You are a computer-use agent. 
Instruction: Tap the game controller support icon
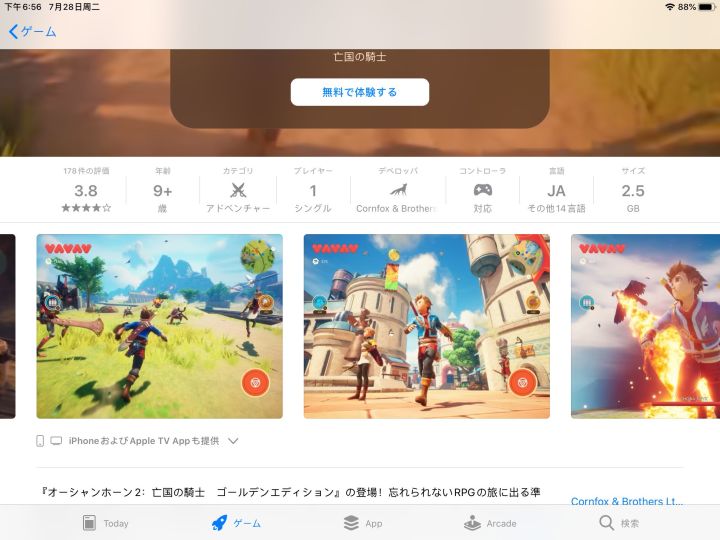(x=483, y=190)
